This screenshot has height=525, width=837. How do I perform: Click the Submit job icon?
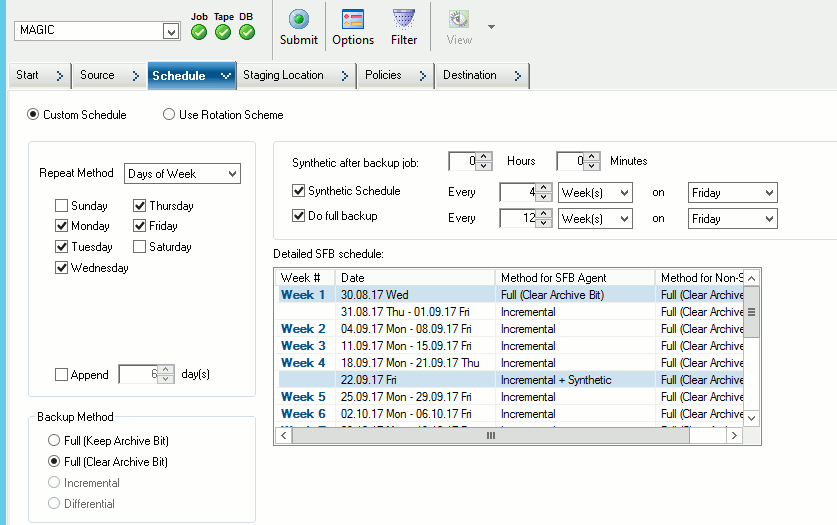pos(298,20)
